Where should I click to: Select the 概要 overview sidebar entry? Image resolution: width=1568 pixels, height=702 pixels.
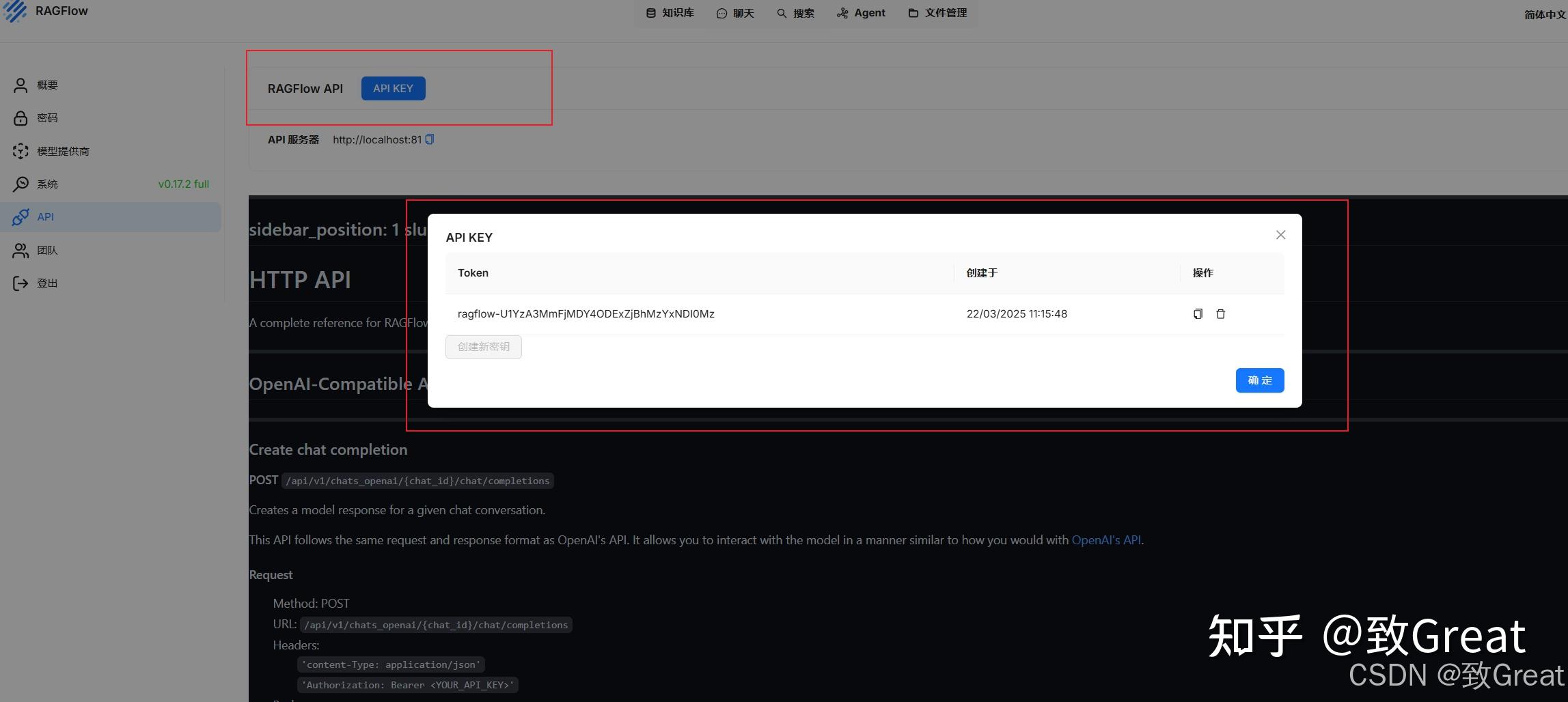click(46, 84)
